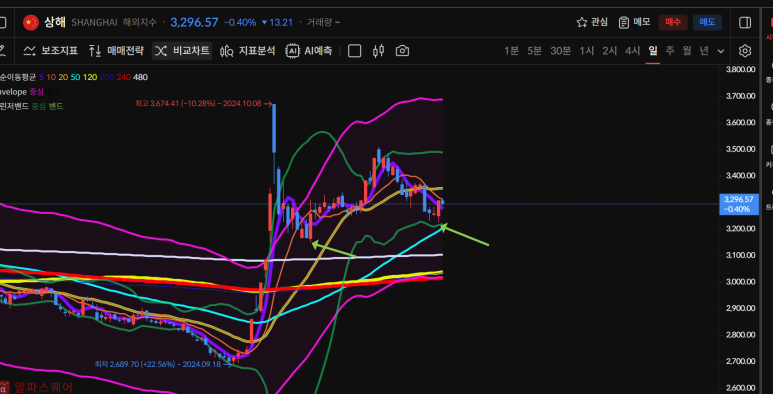Click the 매도 sell button

(x=707, y=22)
